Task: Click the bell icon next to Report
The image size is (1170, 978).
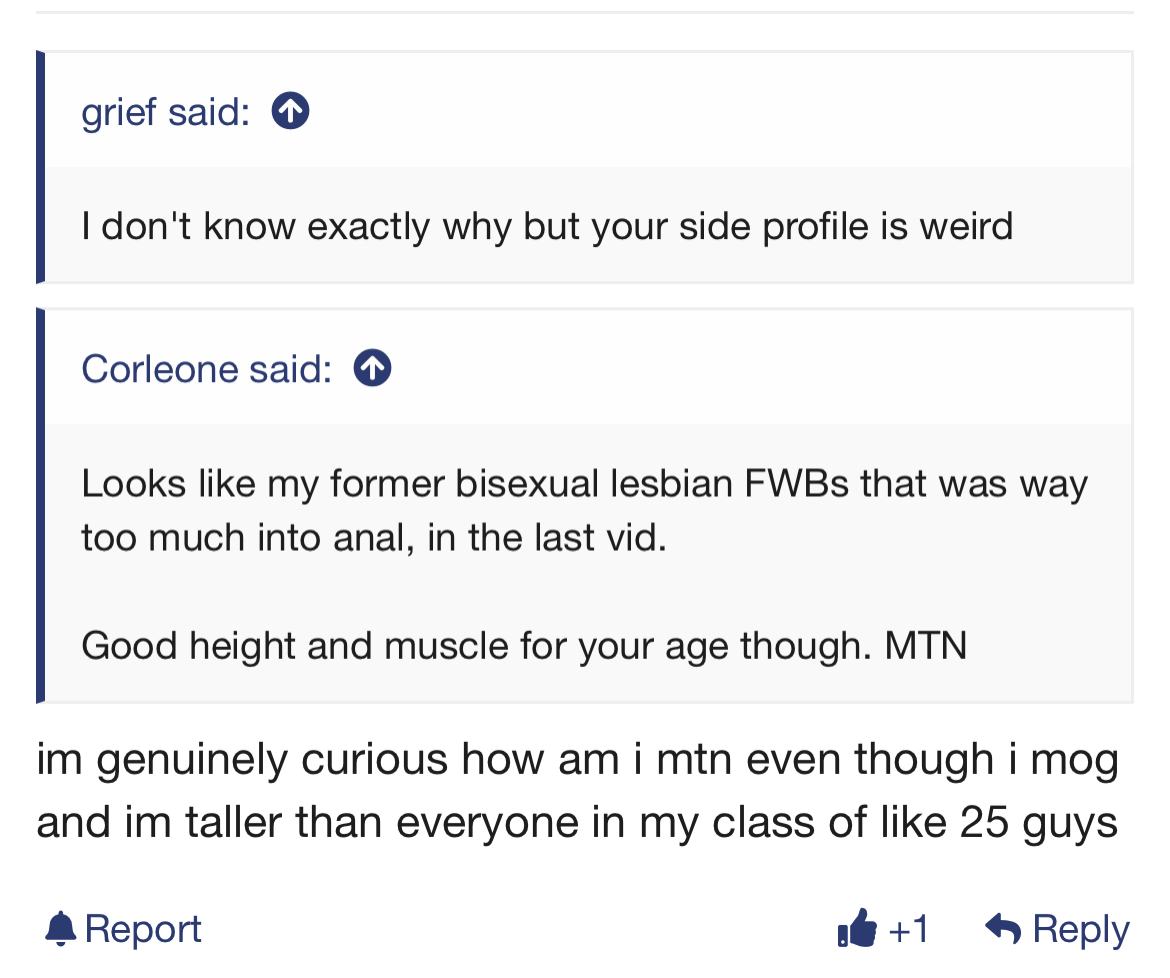Action: 60,929
